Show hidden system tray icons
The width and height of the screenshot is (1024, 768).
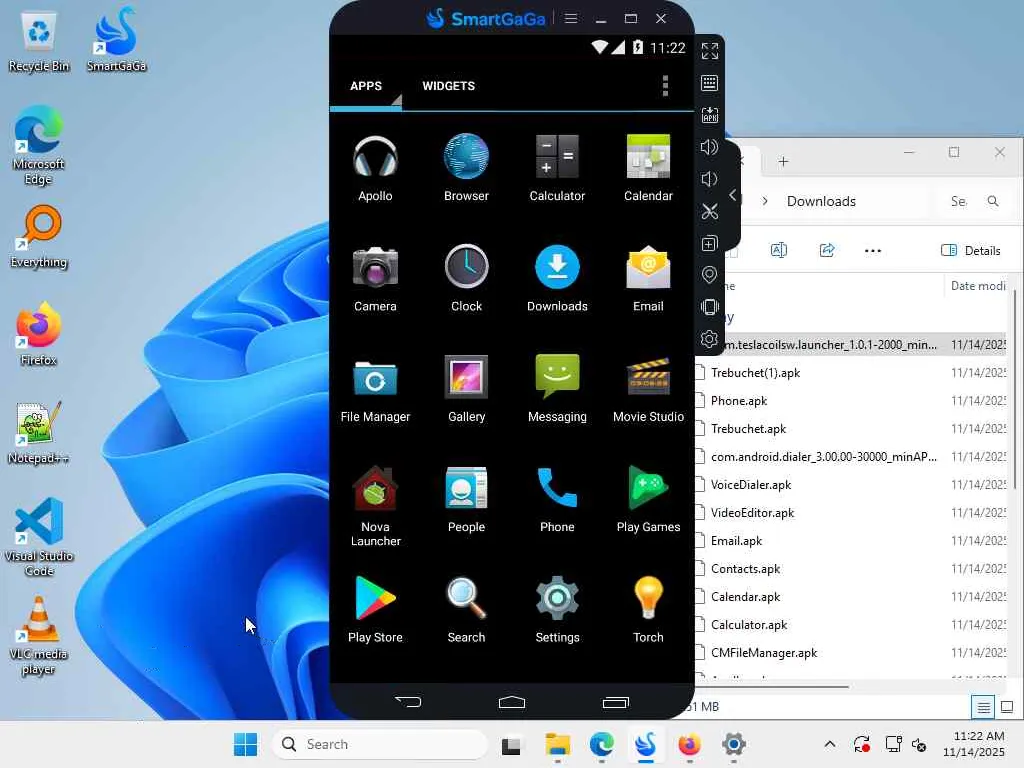tap(829, 744)
